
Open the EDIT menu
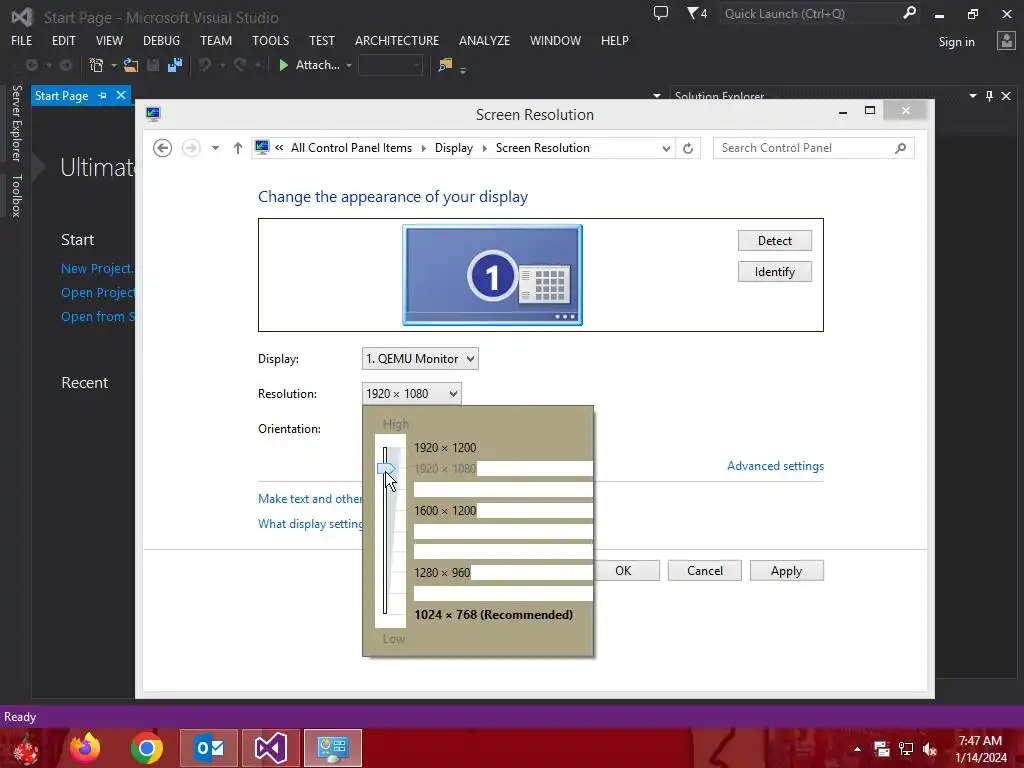point(63,40)
